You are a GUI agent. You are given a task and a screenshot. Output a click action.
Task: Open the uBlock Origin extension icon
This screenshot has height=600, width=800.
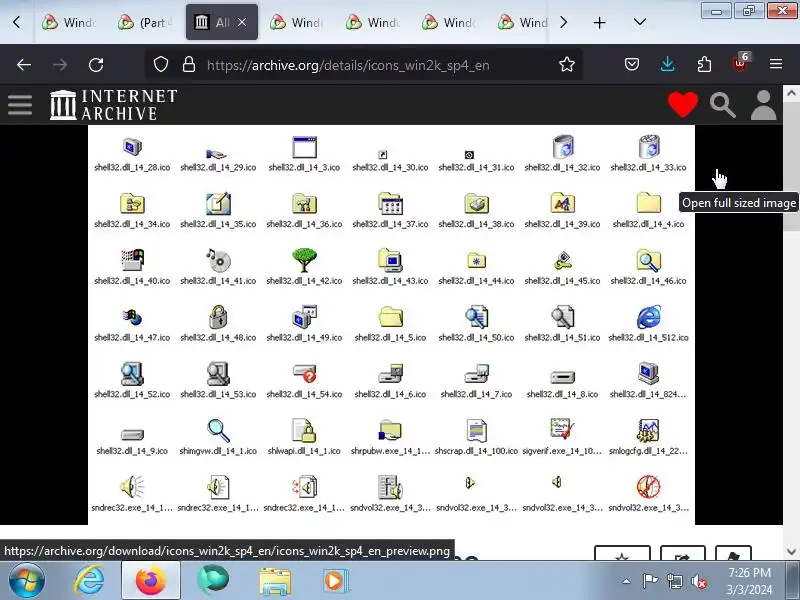click(x=740, y=63)
